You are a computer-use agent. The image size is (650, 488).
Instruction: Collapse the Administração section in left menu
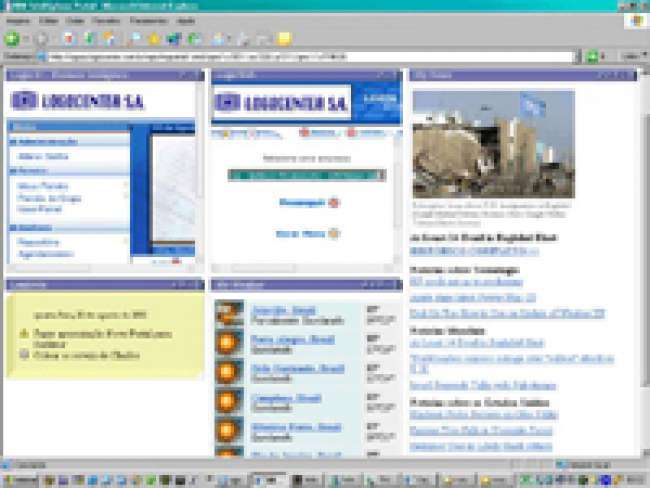click(14, 142)
